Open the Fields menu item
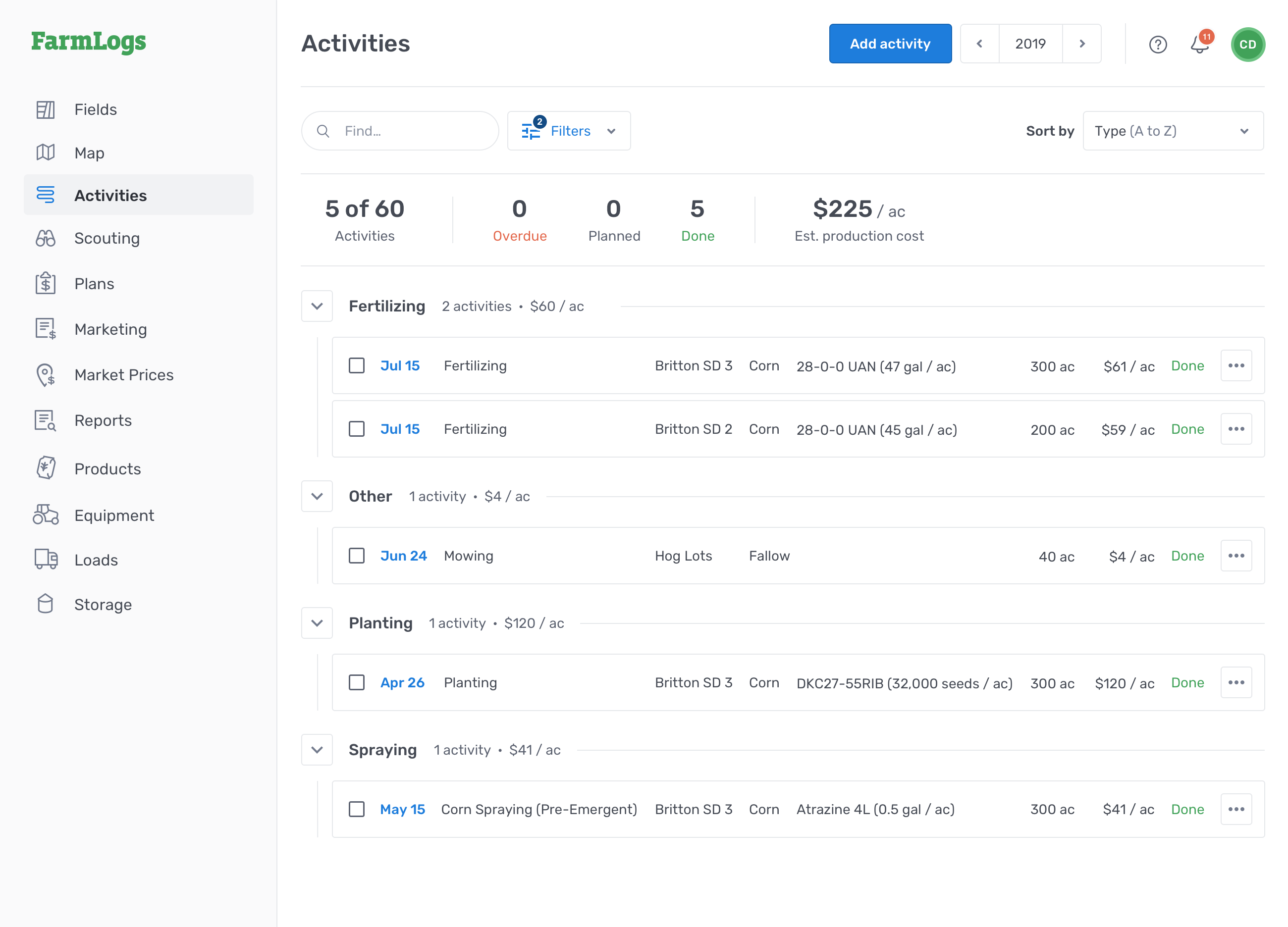The image size is (1288, 927). pyautogui.click(x=139, y=109)
